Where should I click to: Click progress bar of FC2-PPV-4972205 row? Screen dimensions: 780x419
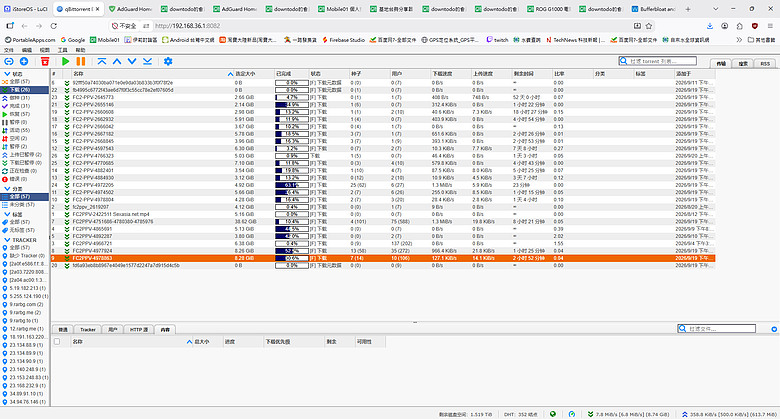(x=292, y=185)
